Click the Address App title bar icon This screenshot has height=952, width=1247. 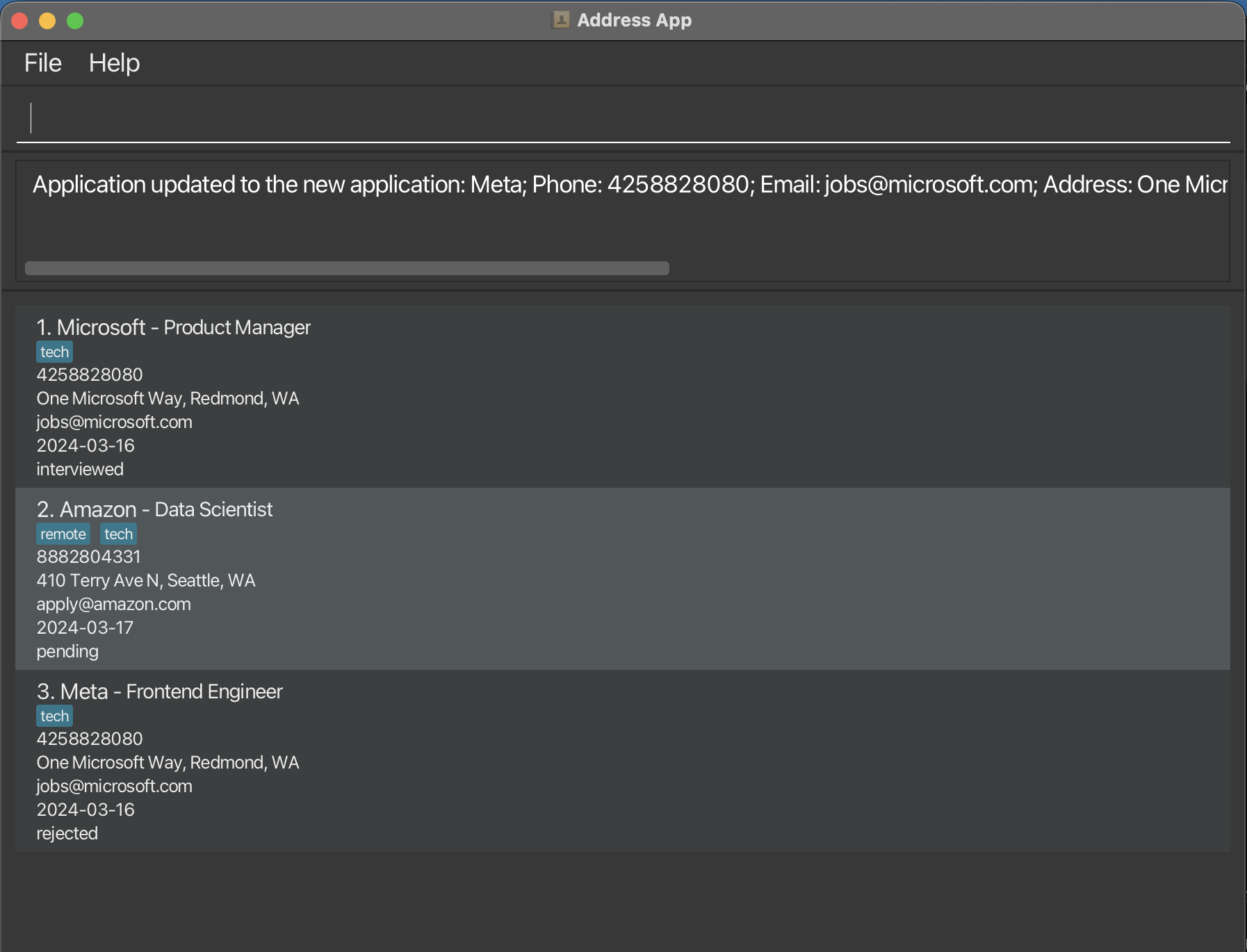[560, 20]
